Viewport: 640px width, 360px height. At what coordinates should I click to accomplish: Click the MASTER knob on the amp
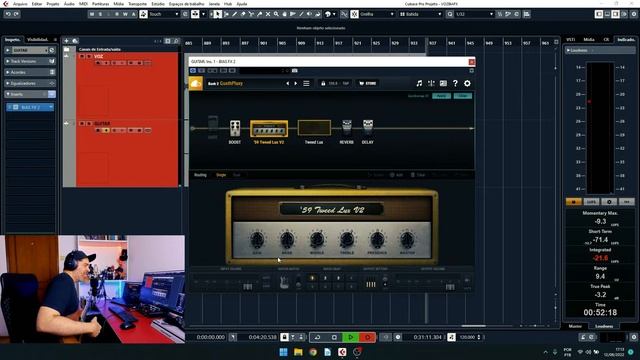[407, 240]
